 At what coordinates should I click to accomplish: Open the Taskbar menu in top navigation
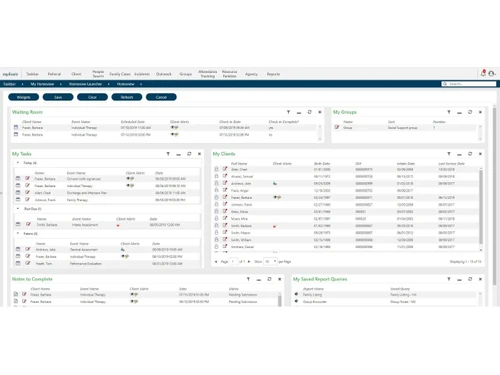32,74
